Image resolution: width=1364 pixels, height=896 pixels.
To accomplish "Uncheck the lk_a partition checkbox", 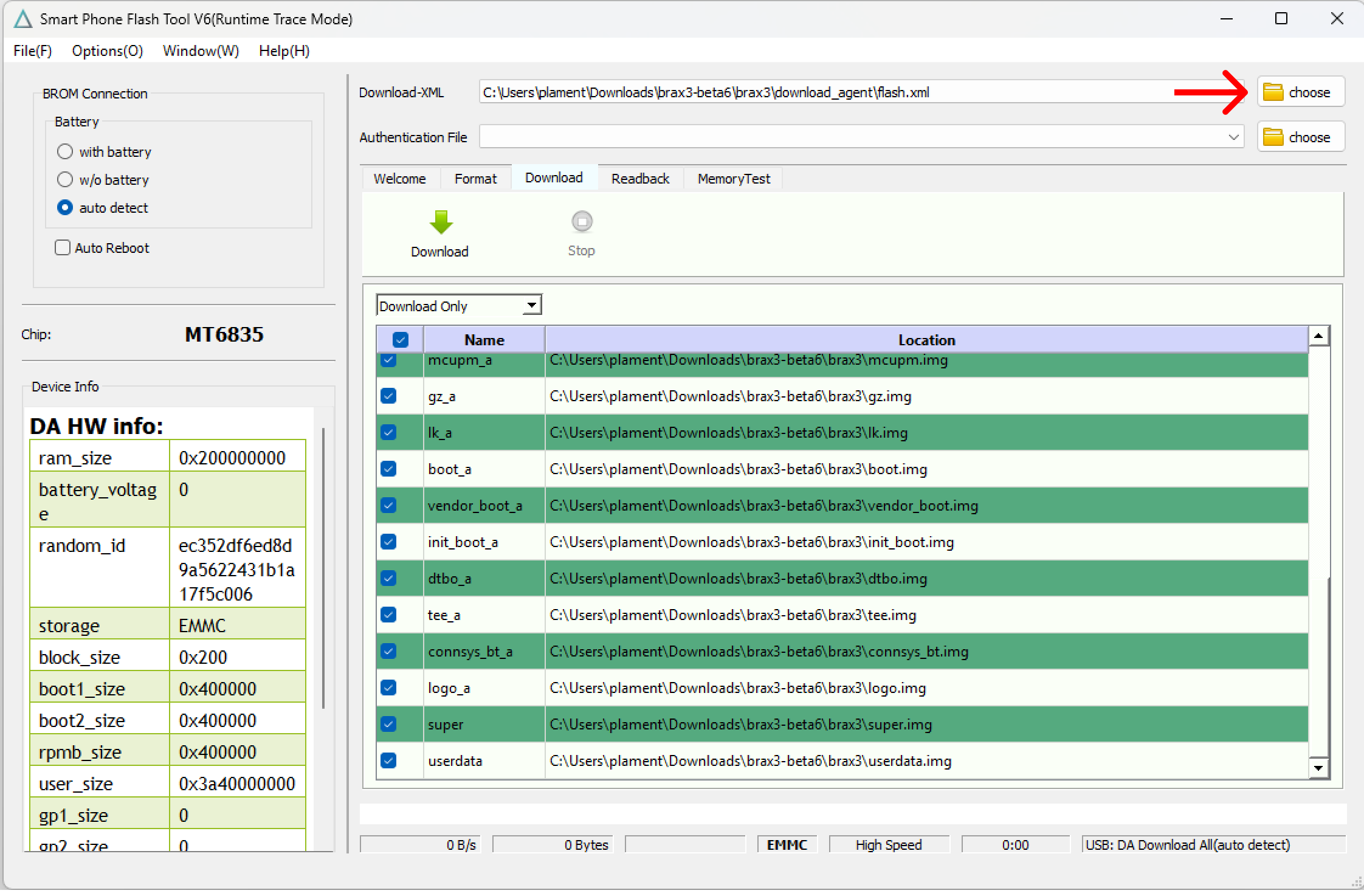I will pos(388,433).
